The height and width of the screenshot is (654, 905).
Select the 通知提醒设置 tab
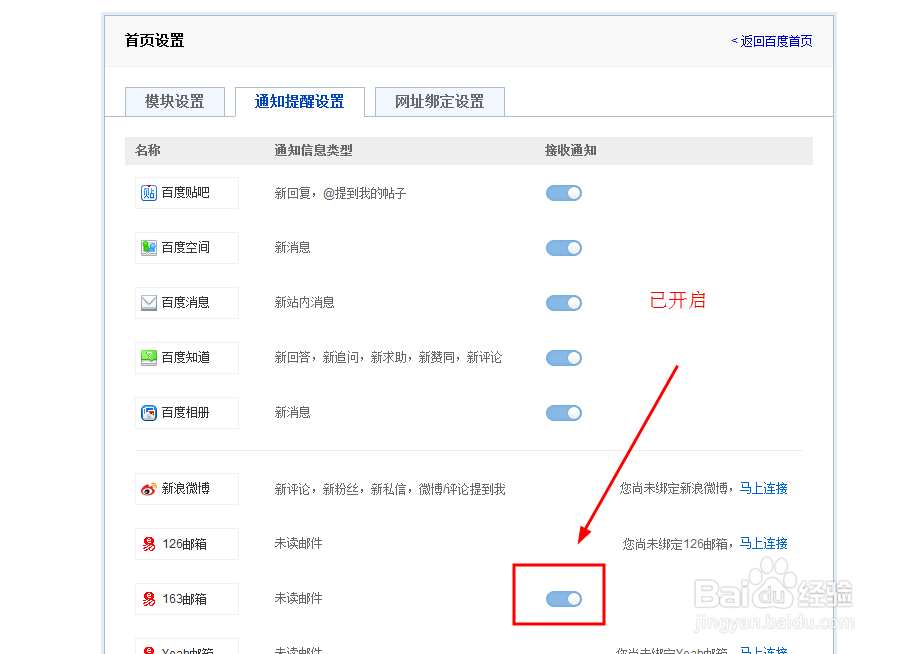300,102
